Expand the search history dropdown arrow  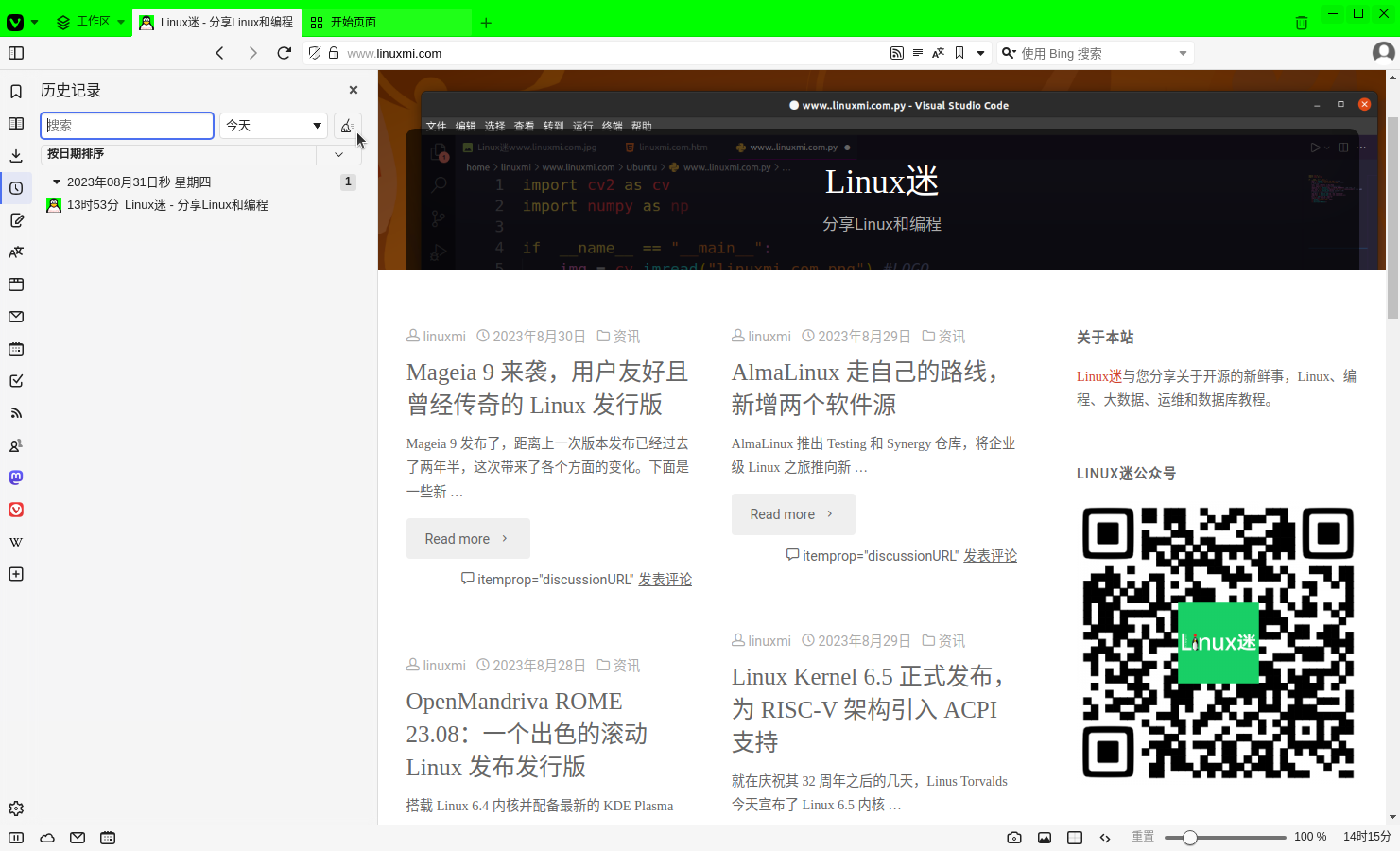[x=1183, y=53]
